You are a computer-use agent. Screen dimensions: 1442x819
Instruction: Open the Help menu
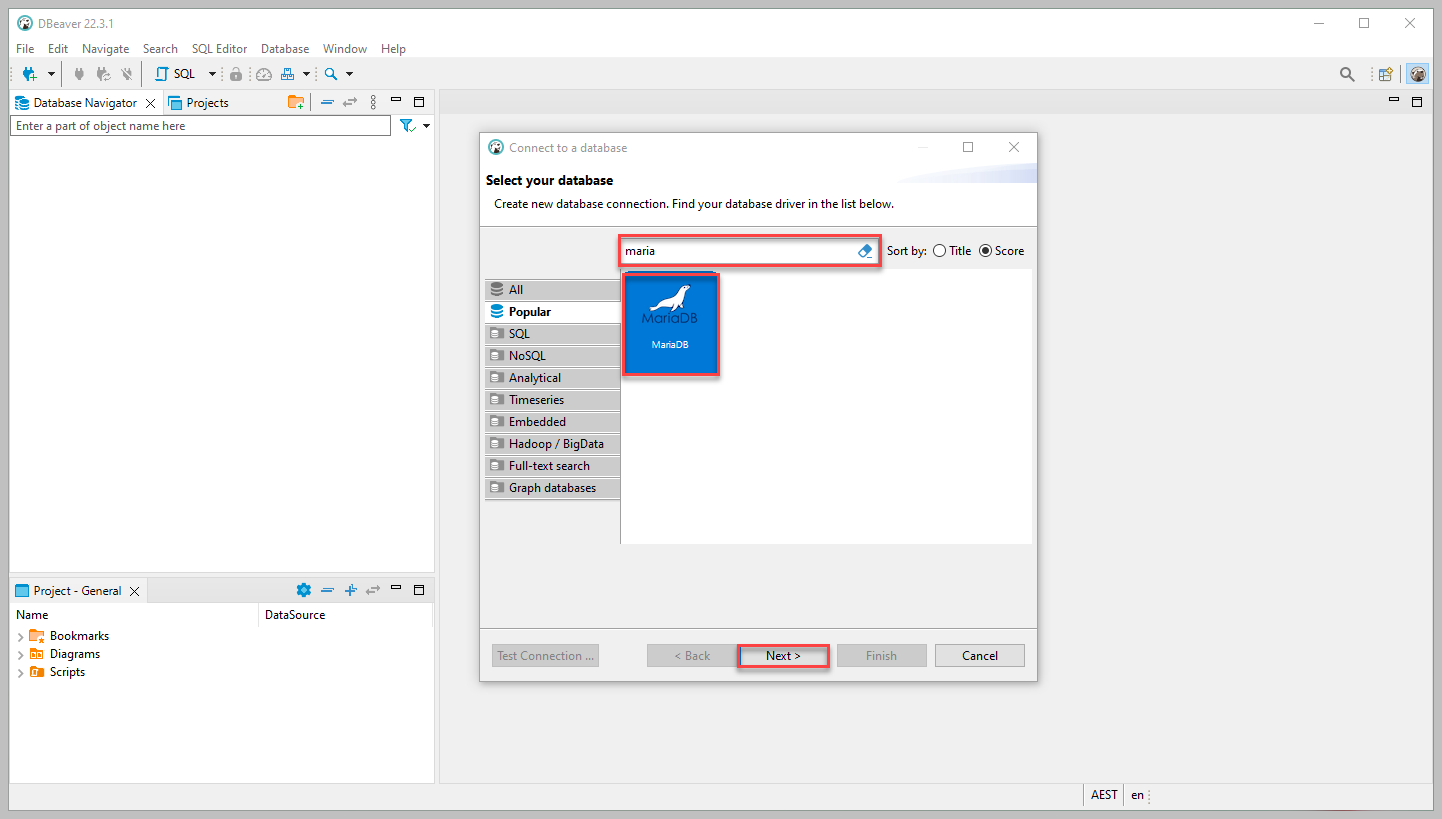click(394, 49)
